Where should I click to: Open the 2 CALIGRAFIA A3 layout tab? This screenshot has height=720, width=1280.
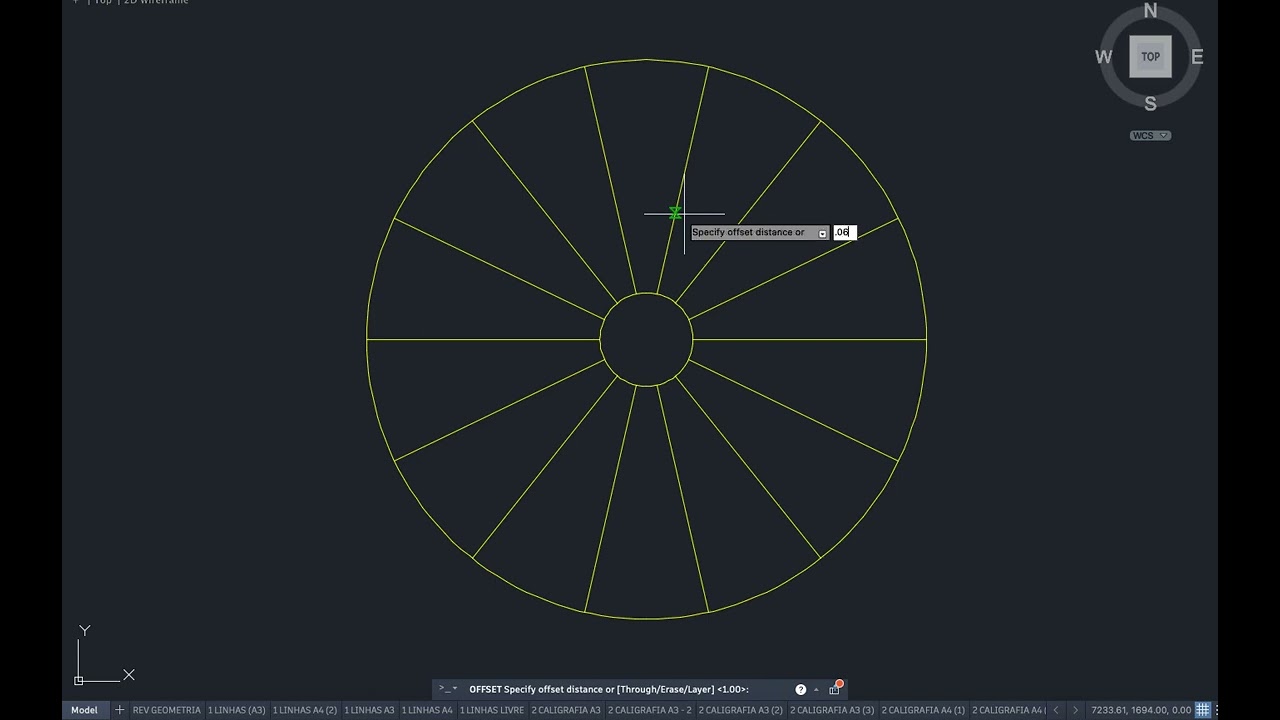coord(566,710)
